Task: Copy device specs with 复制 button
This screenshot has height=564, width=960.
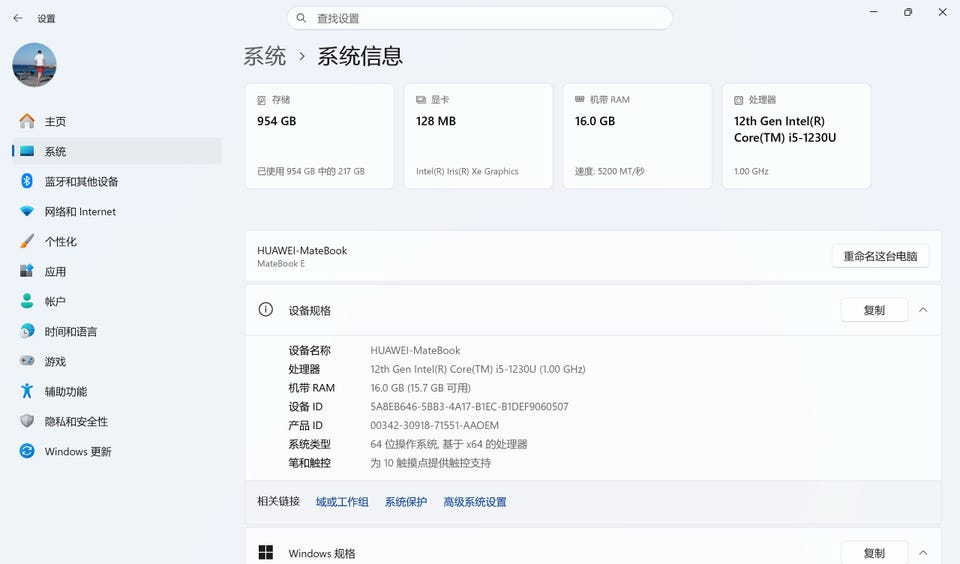Action: [x=874, y=310]
